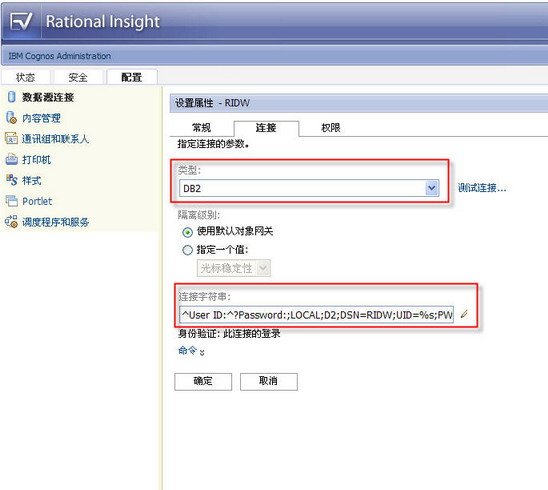The height and width of the screenshot is (490, 548).
Task: Click the styles icon in sidebar
Action: click(x=12, y=180)
